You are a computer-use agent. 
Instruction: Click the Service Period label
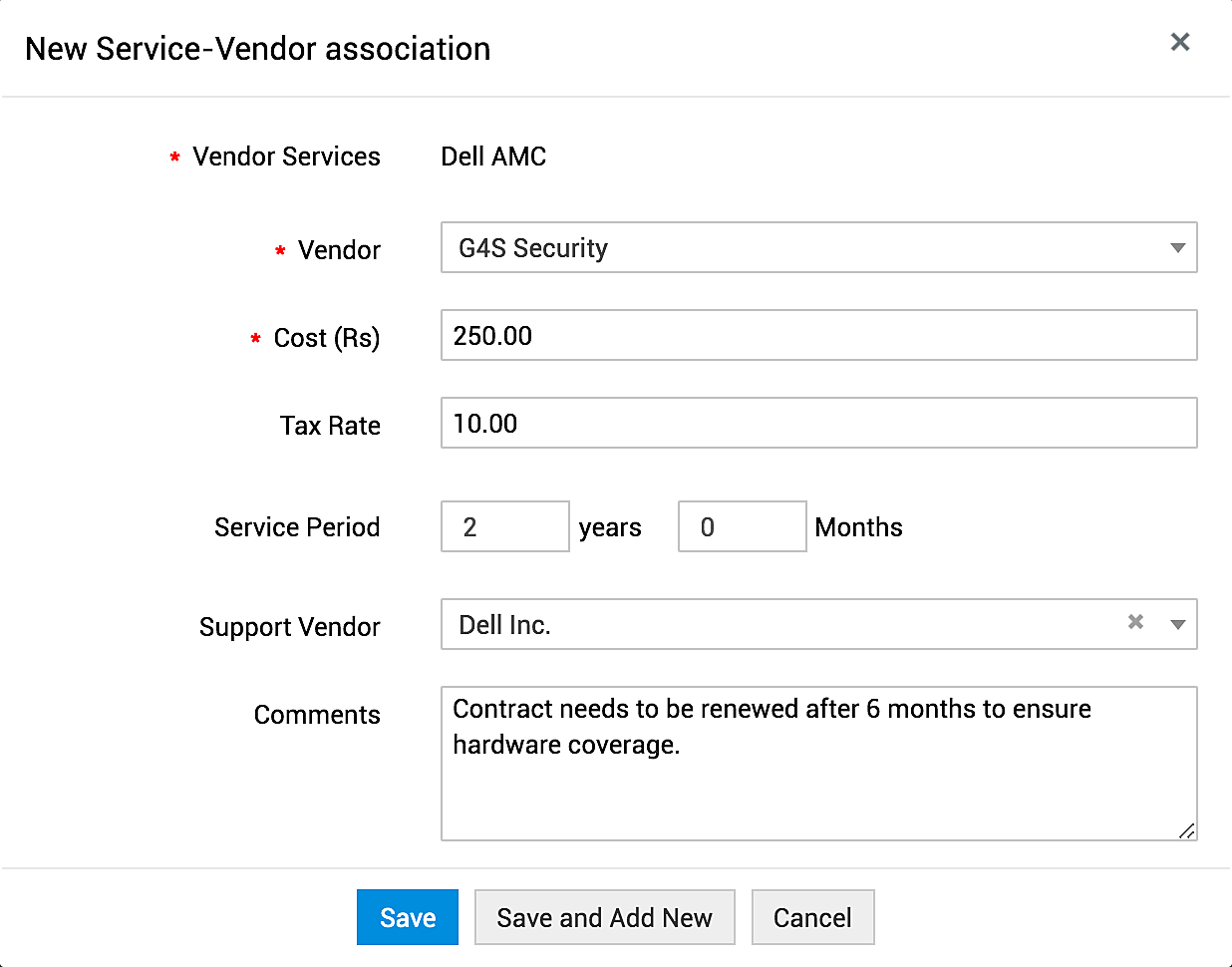pyautogui.click(x=297, y=527)
